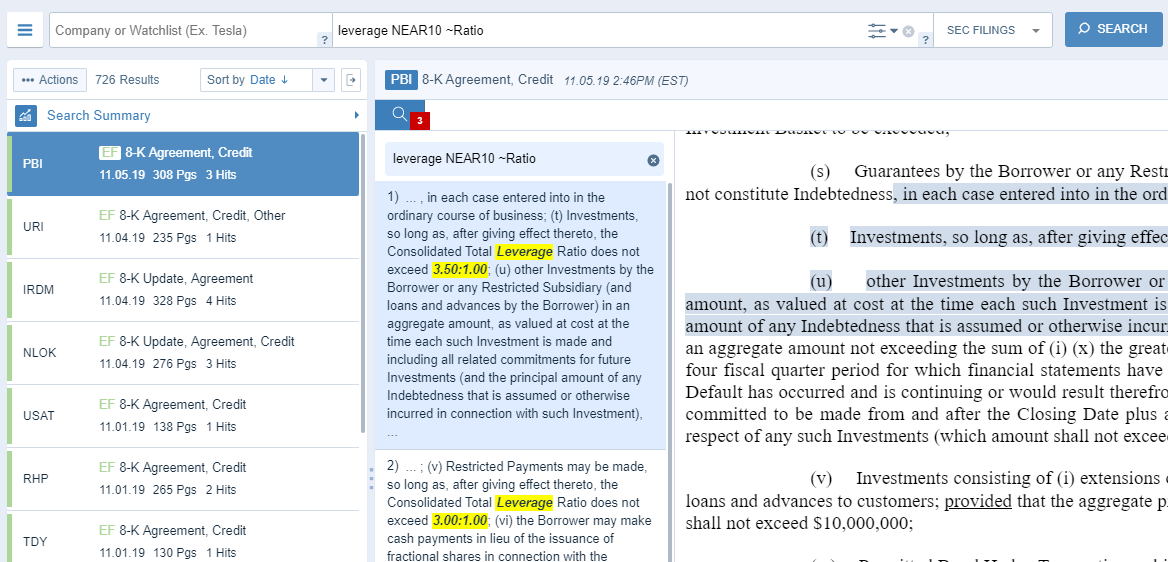
Task: Click underlined 'provided' in paragraph (v)
Action: (979, 501)
